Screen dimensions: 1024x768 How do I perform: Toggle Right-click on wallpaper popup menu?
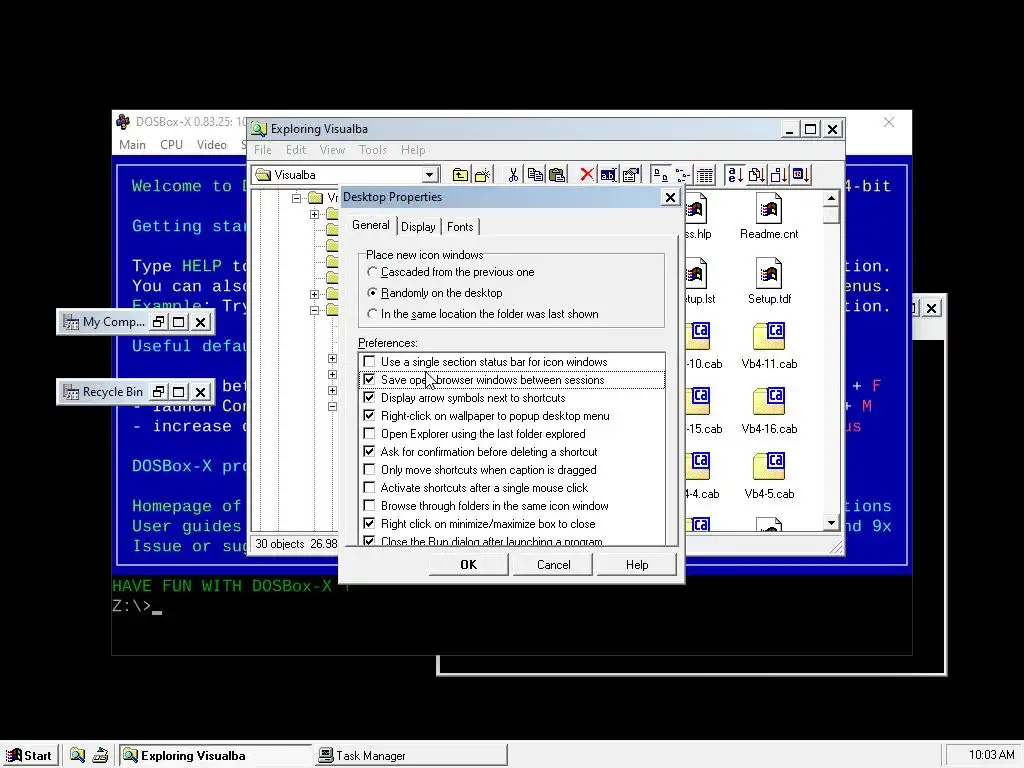369,415
